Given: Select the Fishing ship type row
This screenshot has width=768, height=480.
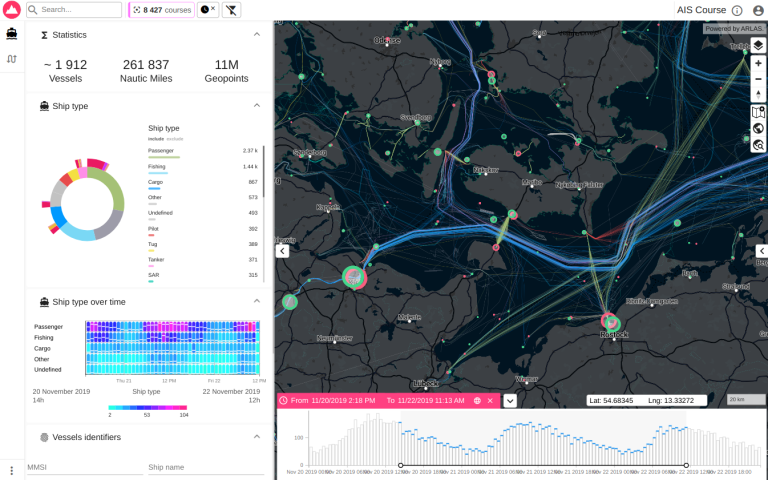Looking at the screenshot, I should pos(203,168).
